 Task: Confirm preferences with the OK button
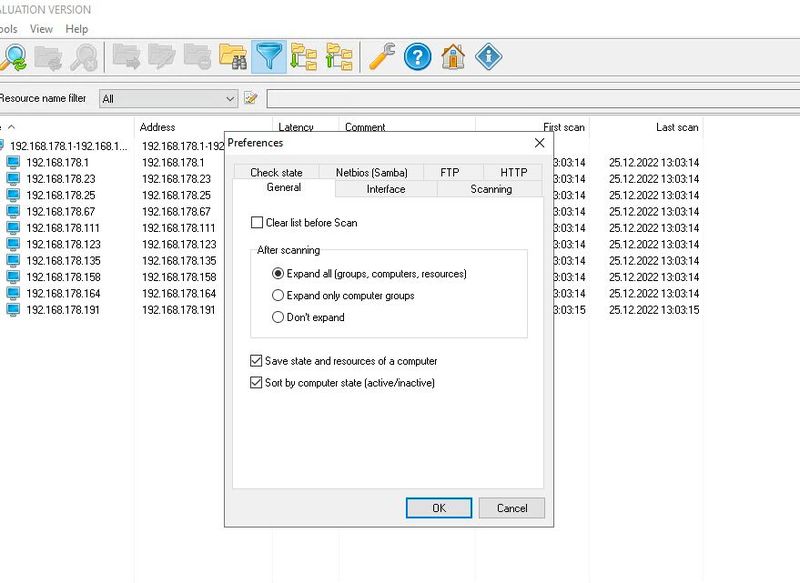[438, 508]
